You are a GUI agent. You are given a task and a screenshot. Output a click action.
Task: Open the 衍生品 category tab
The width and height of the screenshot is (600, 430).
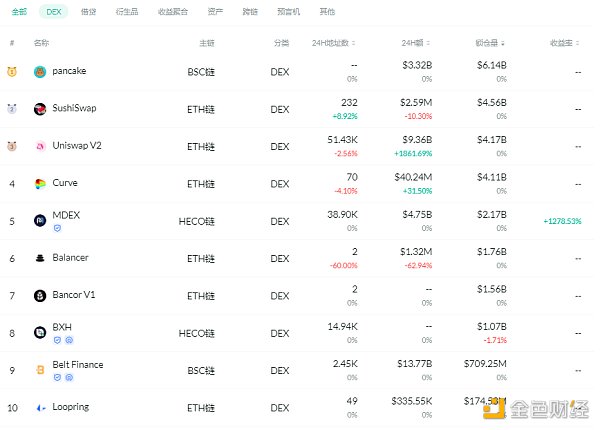pyautogui.click(x=127, y=12)
